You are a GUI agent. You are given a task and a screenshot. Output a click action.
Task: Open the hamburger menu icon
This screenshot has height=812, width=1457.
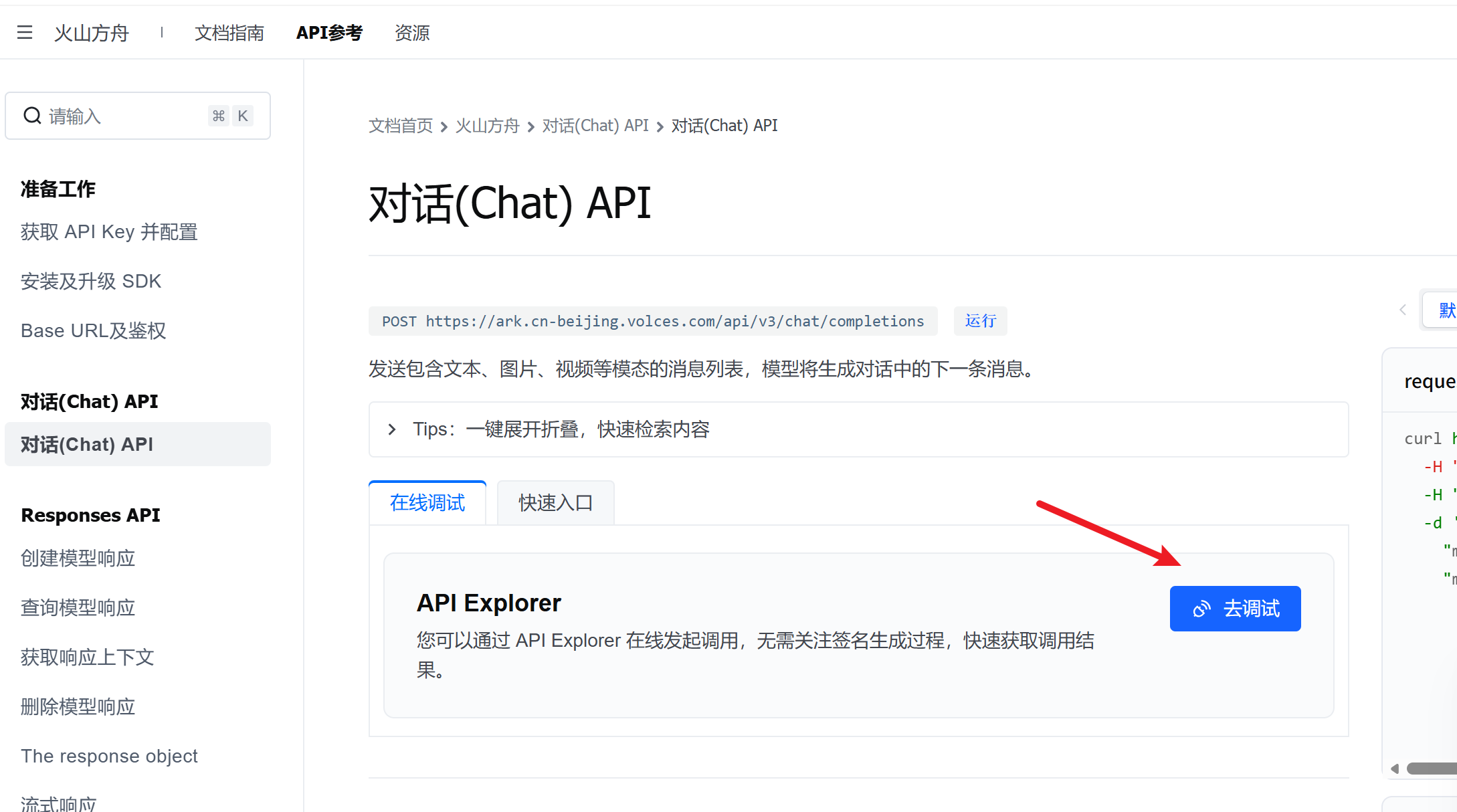coord(25,32)
